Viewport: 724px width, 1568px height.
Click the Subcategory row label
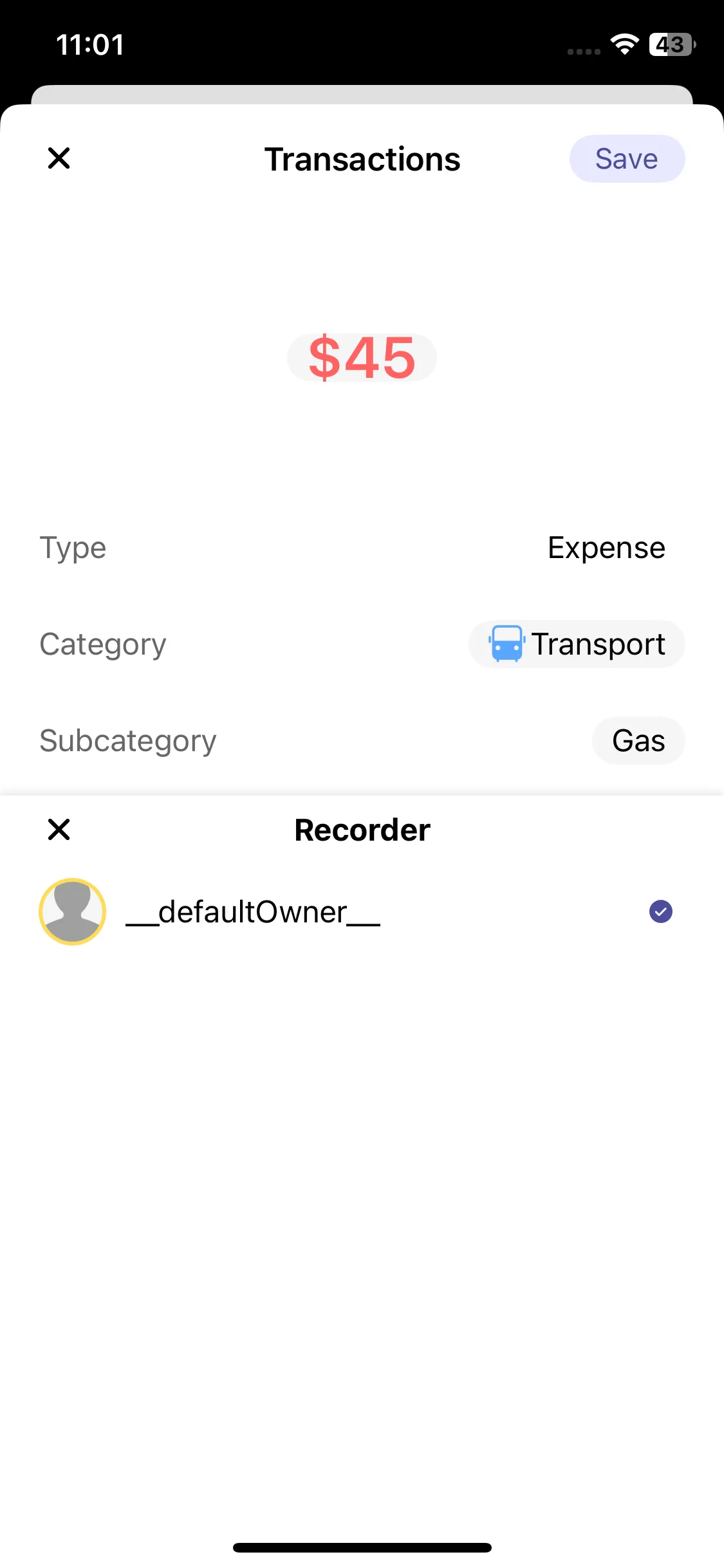click(x=128, y=741)
